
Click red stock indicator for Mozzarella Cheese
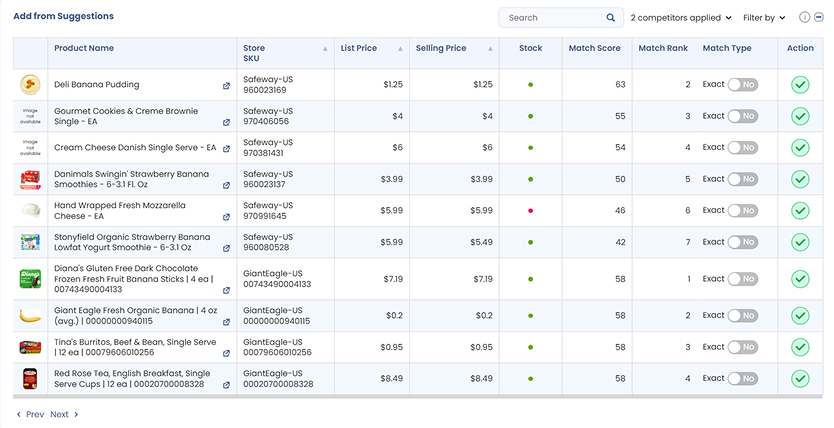[530, 211]
